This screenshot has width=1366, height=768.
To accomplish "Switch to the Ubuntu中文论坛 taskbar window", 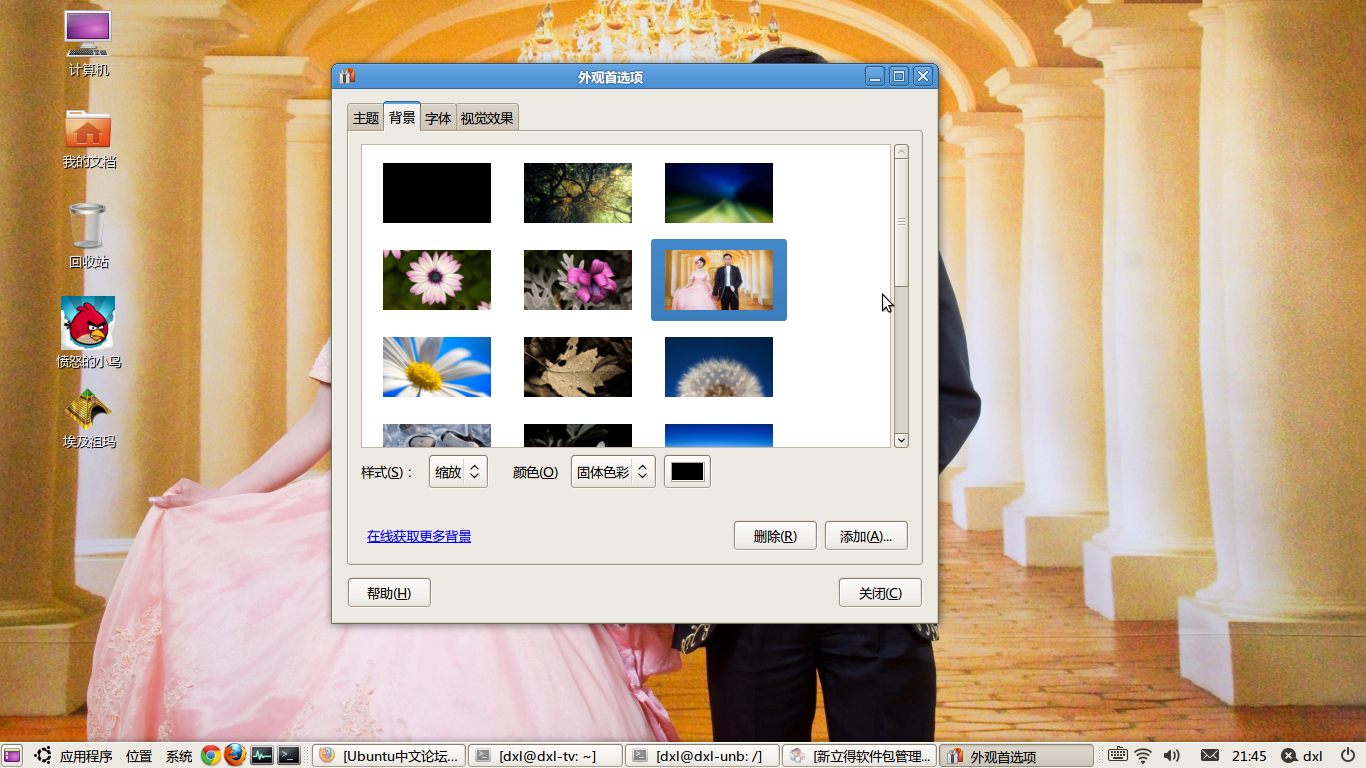I will point(389,756).
